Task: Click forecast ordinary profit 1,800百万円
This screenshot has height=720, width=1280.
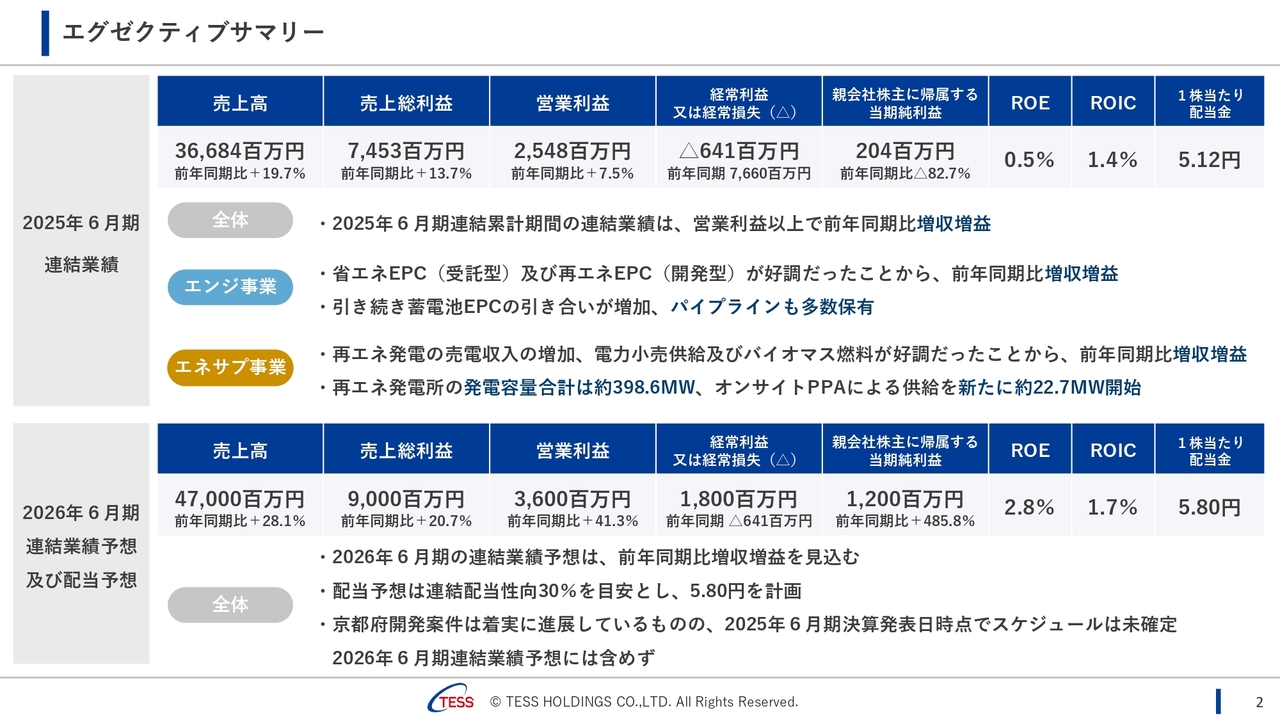Action: [739, 499]
